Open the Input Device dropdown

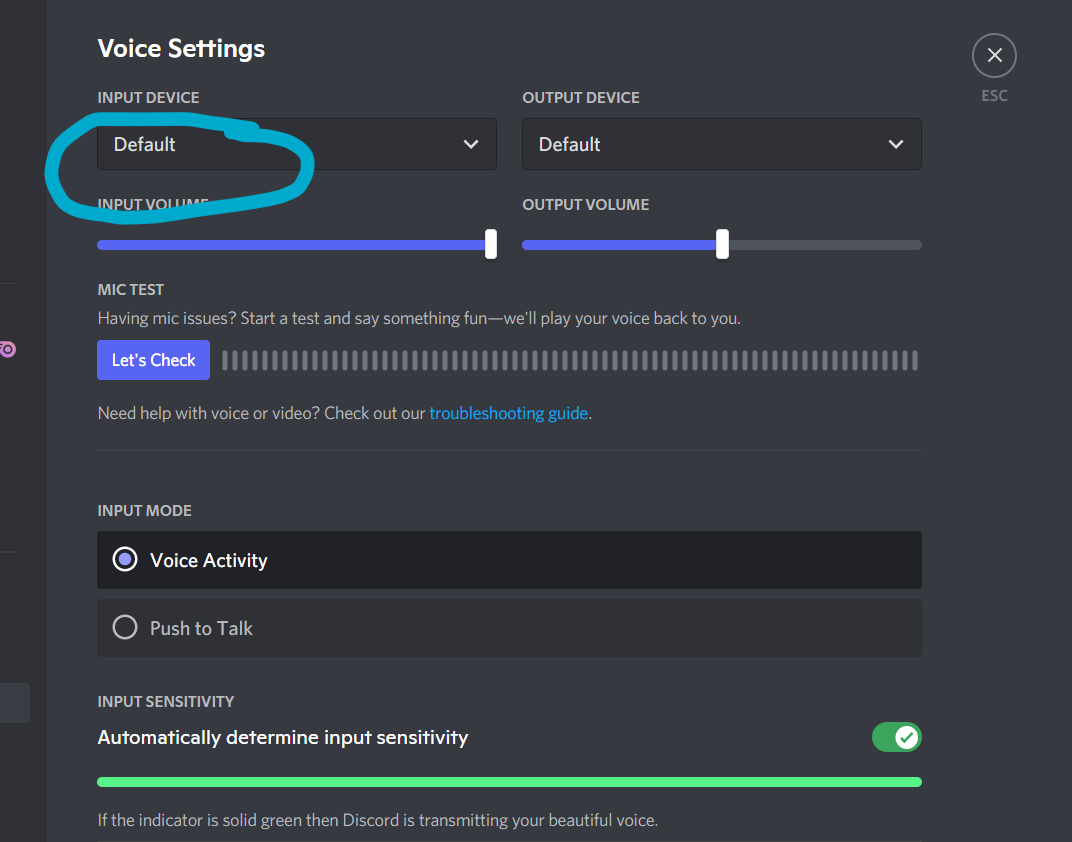click(x=297, y=144)
